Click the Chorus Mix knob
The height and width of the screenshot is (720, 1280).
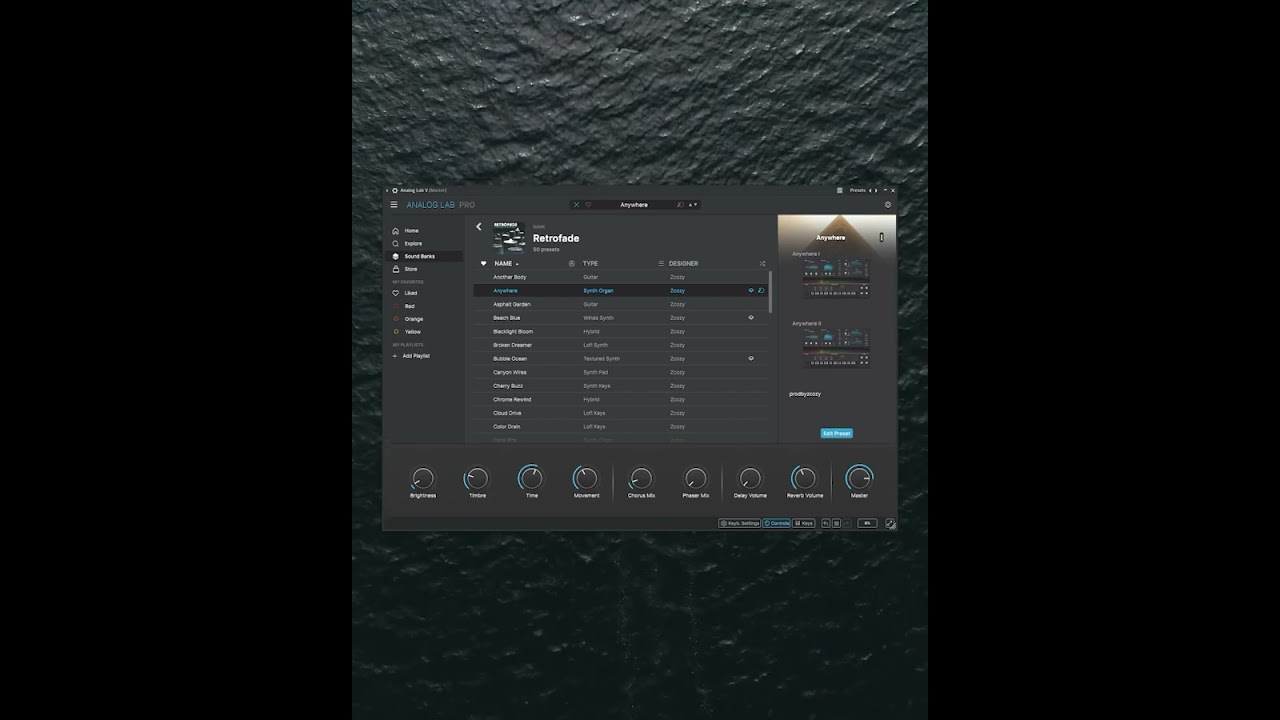(641, 479)
